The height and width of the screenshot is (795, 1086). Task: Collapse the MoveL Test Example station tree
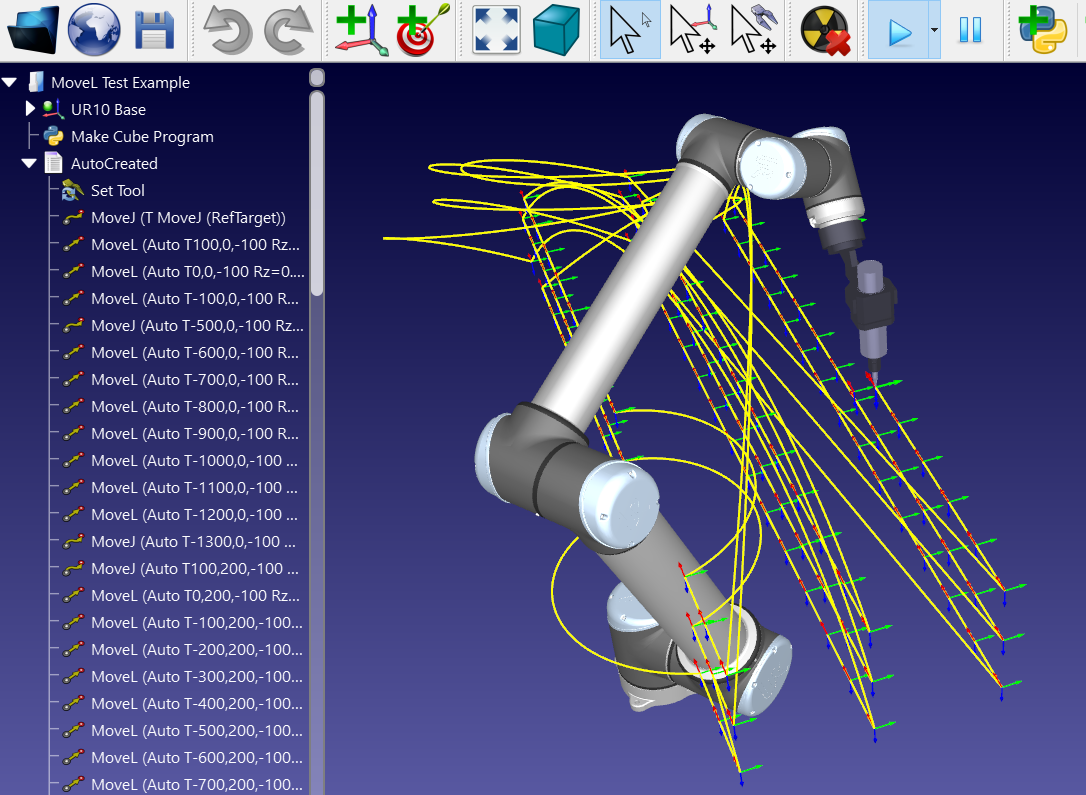(10, 83)
